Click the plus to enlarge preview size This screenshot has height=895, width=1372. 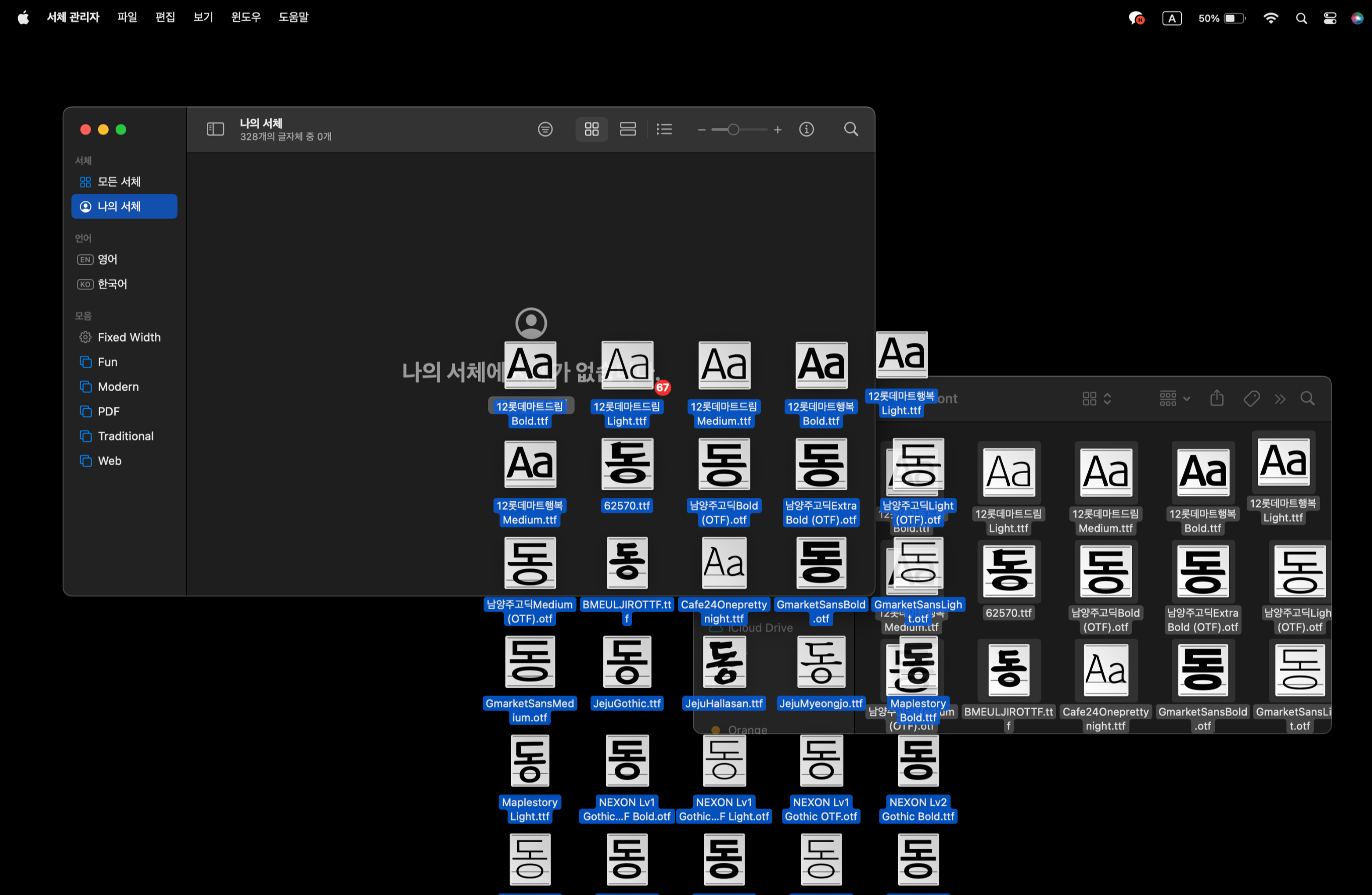tap(778, 130)
